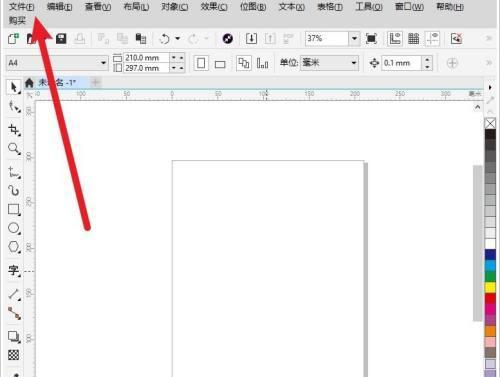Toggle full-screen preview button
500x377 pixels.
371,39
